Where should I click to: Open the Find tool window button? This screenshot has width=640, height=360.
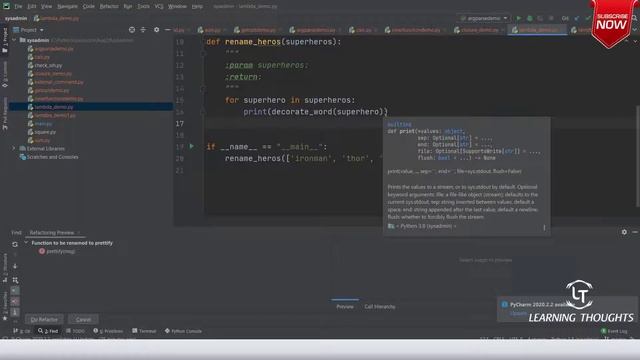click(x=48, y=331)
